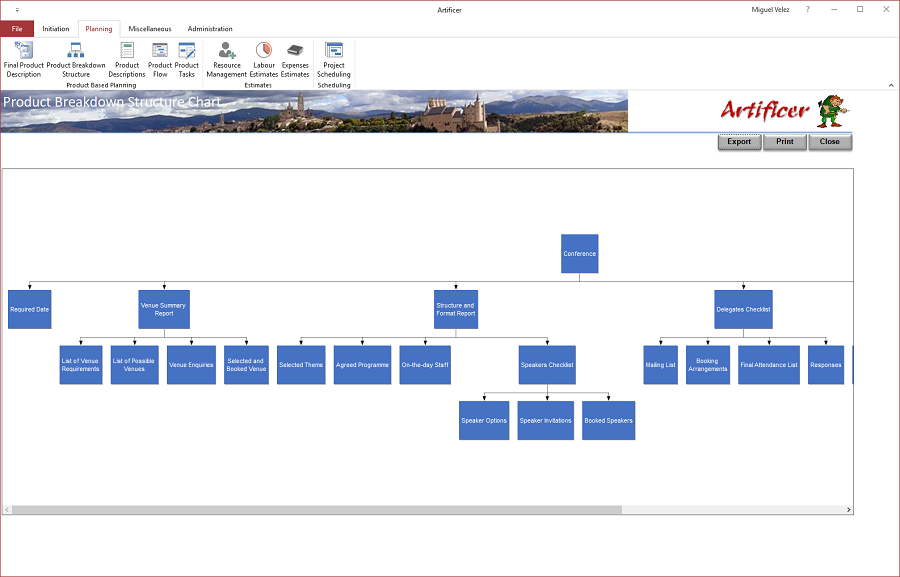Switch to the Administration tab
The height and width of the screenshot is (577, 900).
click(x=210, y=29)
